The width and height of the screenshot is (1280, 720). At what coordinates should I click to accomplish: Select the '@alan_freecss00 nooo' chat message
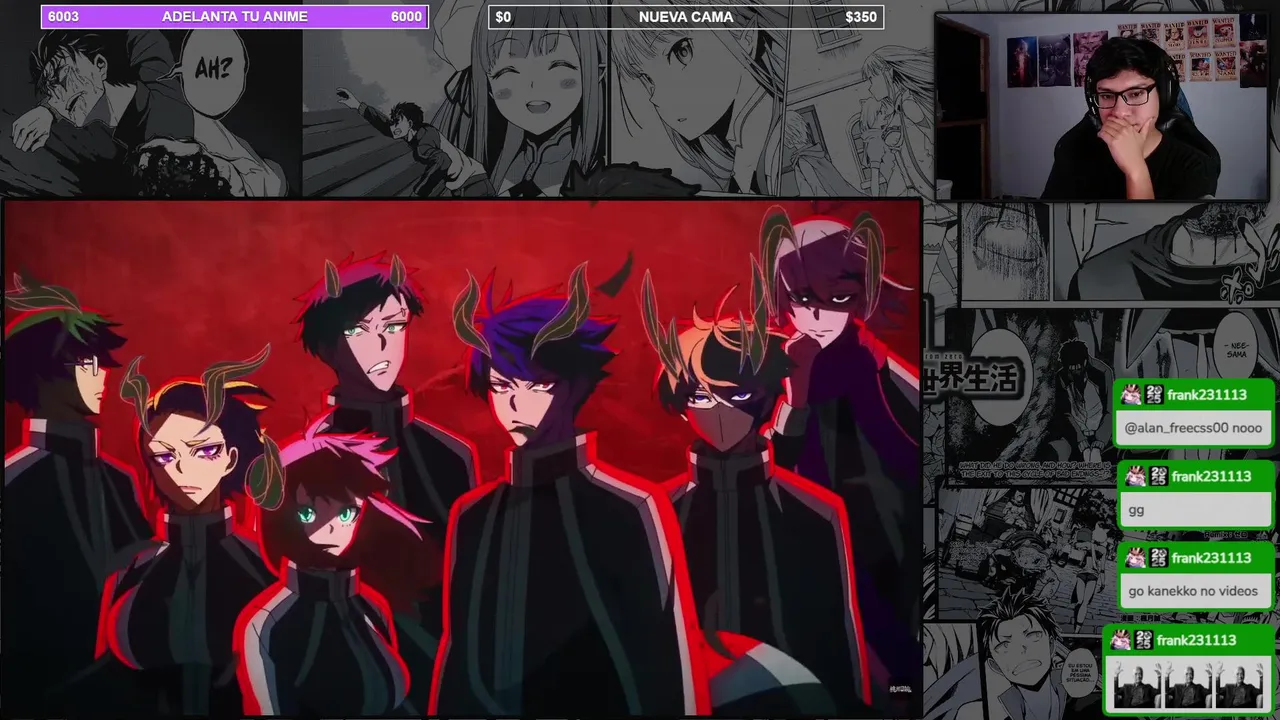pyautogui.click(x=1193, y=428)
